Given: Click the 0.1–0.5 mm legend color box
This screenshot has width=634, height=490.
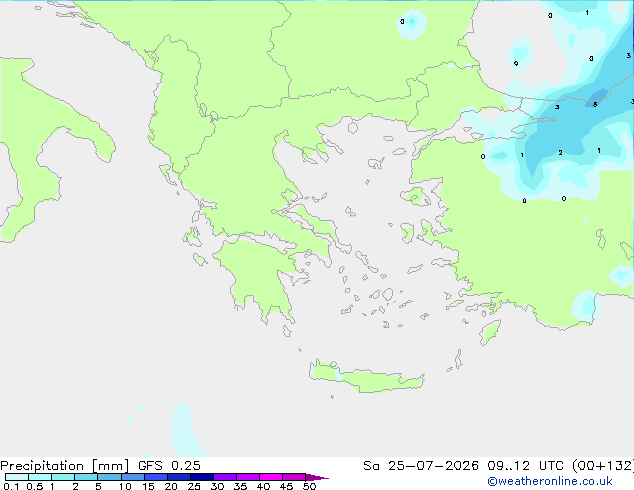Looking at the screenshot, I should click(x=17, y=477).
